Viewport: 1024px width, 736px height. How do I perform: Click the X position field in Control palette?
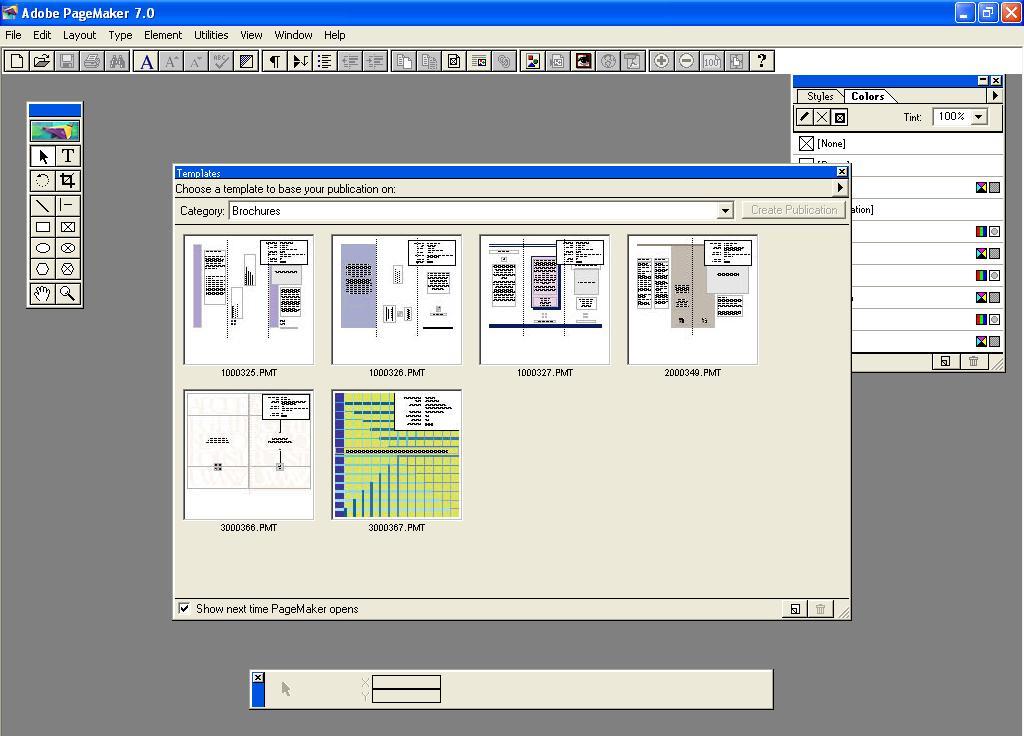click(x=406, y=682)
